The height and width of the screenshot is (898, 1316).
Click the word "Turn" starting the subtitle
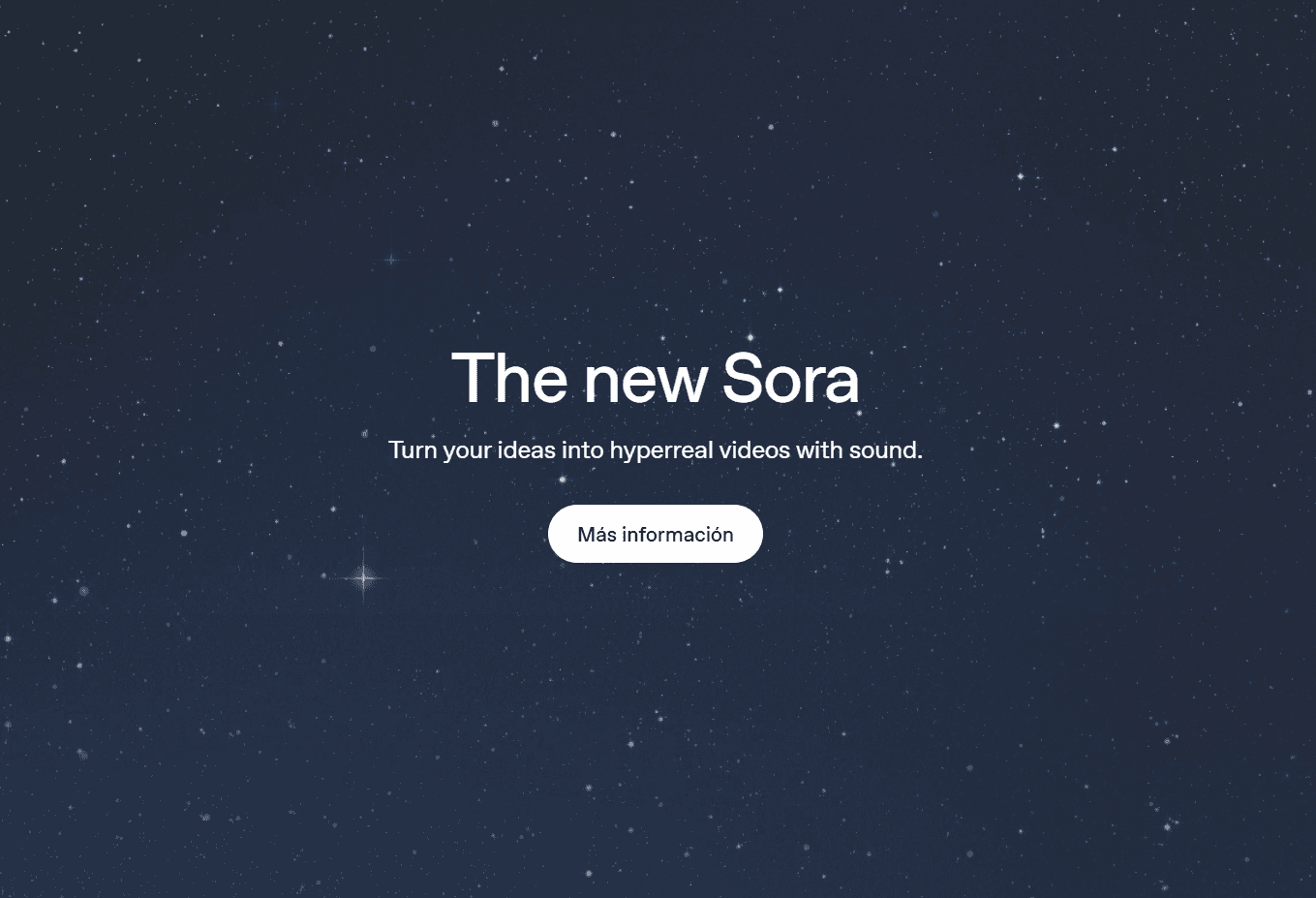coord(413,450)
